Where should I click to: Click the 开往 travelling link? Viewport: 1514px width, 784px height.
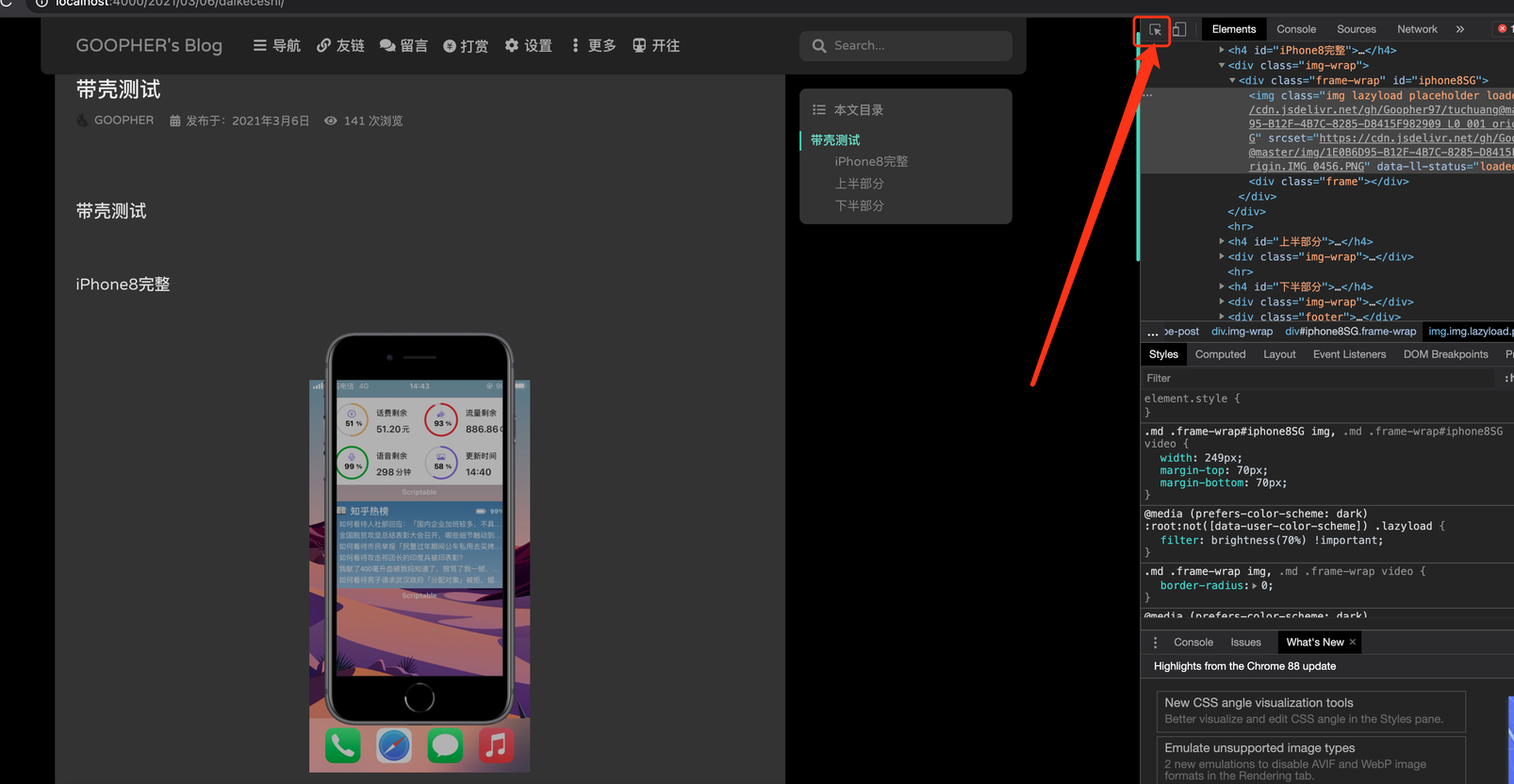(656, 45)
